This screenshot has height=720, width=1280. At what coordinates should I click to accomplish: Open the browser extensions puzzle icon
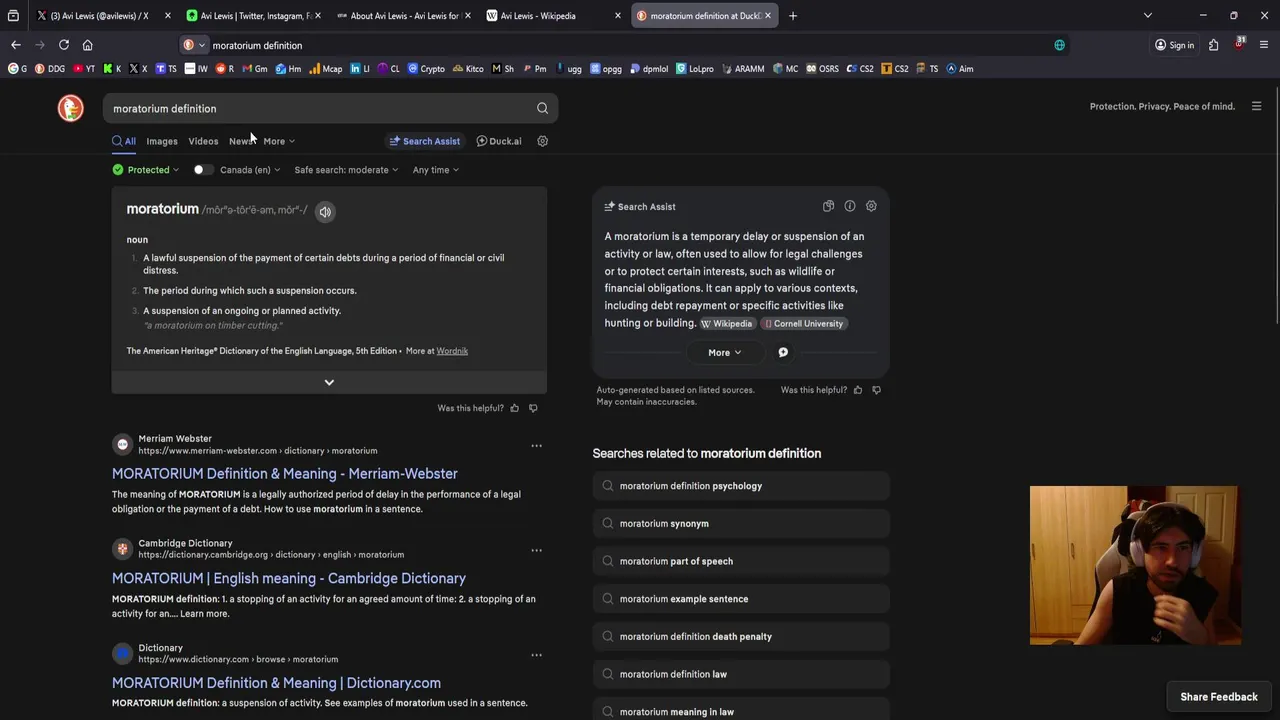click(x=1213, y=45)
